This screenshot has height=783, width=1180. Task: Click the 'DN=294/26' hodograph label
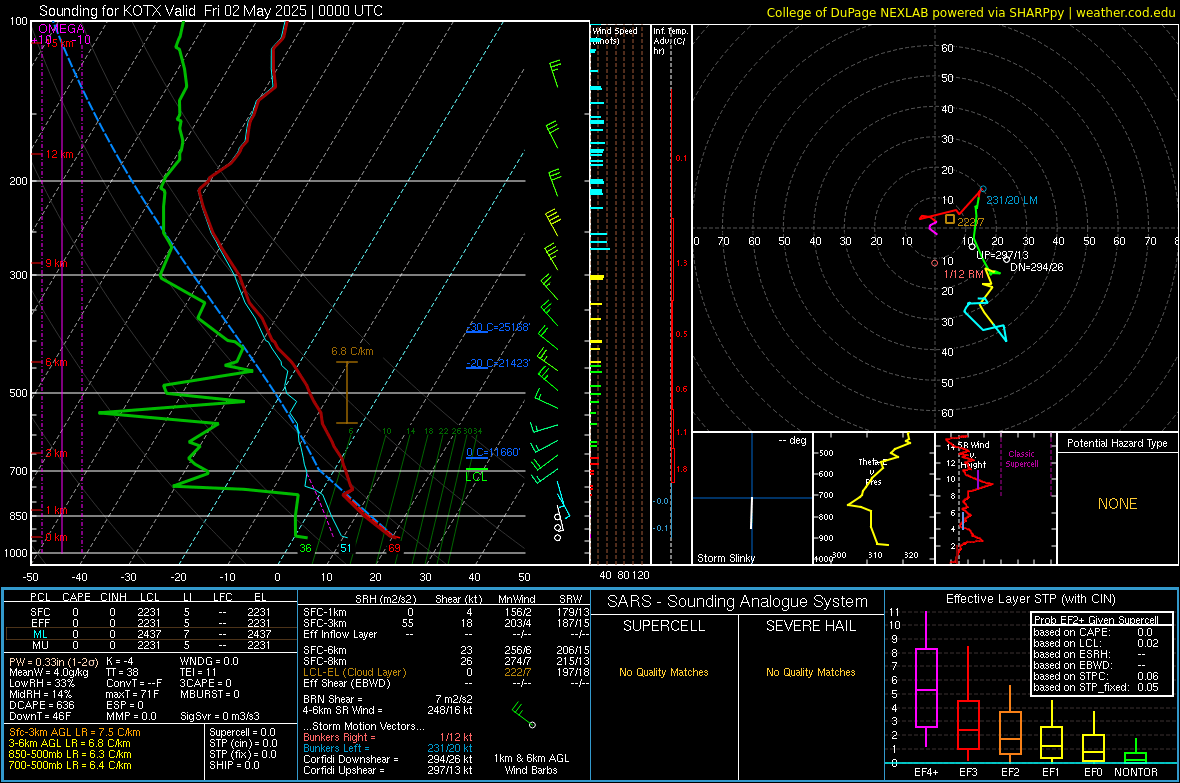(x=1036, y=267)
